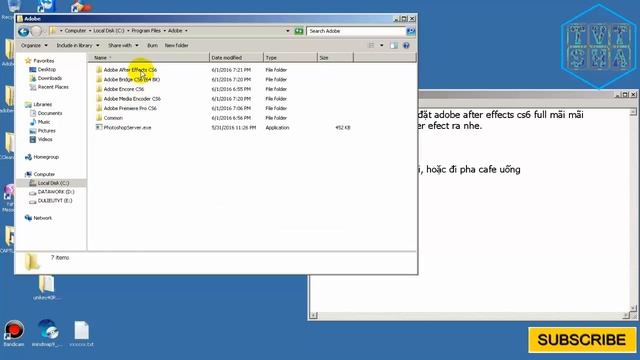This screenshot has height=360, width=640.
Task: Go back with the Explorer back arrow
Action: 24,31
